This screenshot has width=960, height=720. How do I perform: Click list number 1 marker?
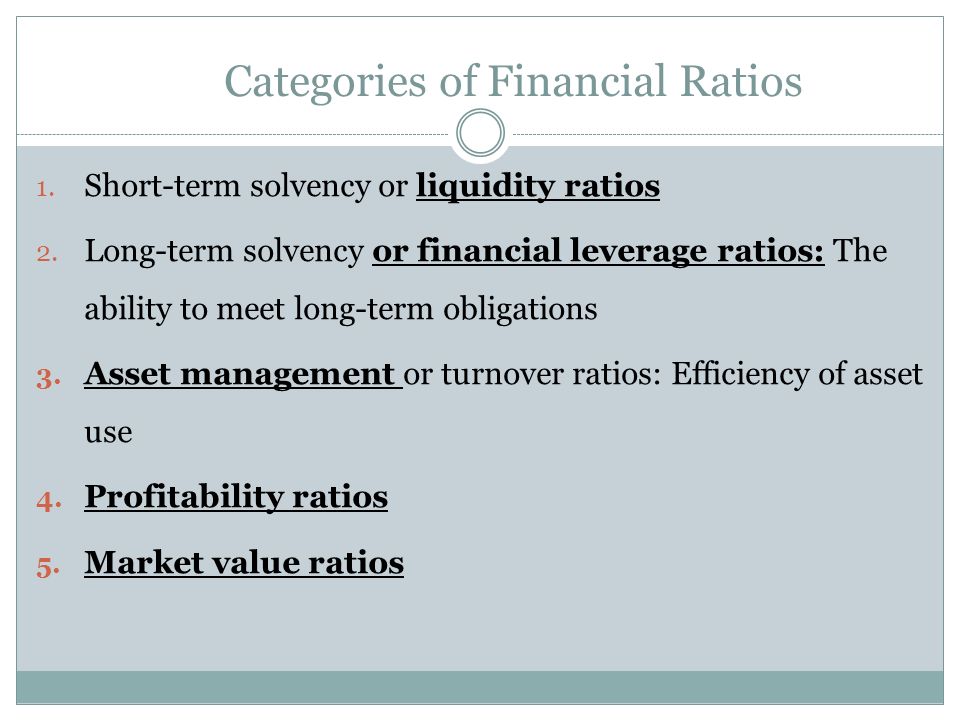(x=45, y=189)
